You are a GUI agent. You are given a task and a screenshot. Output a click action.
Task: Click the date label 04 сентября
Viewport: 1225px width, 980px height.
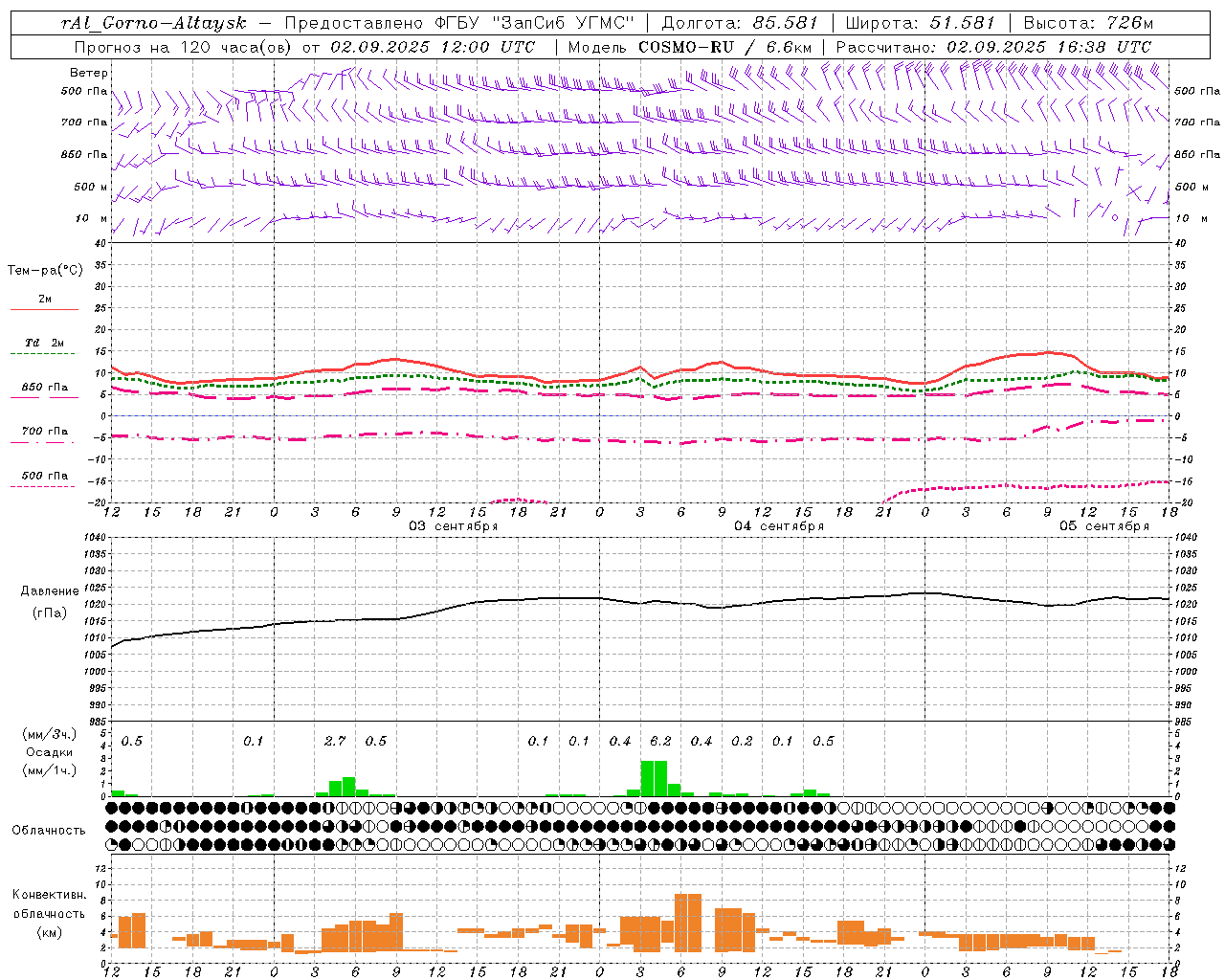tap(779, 526)
